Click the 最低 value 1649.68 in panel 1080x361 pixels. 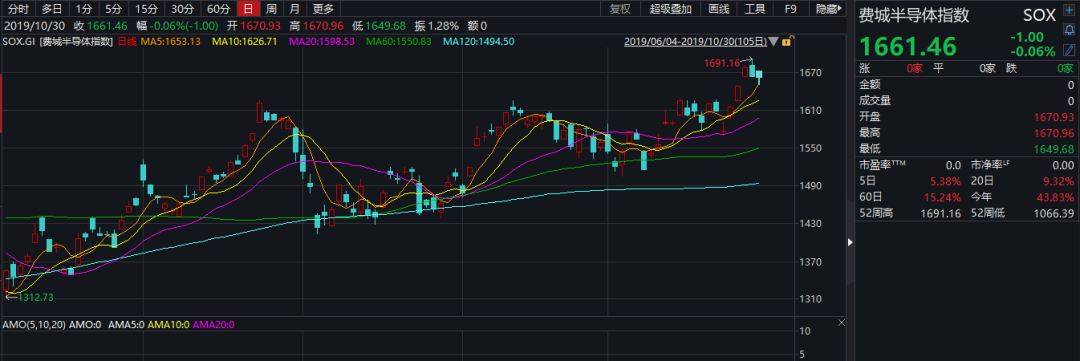pyautogui.click(x=1053, y=149)
